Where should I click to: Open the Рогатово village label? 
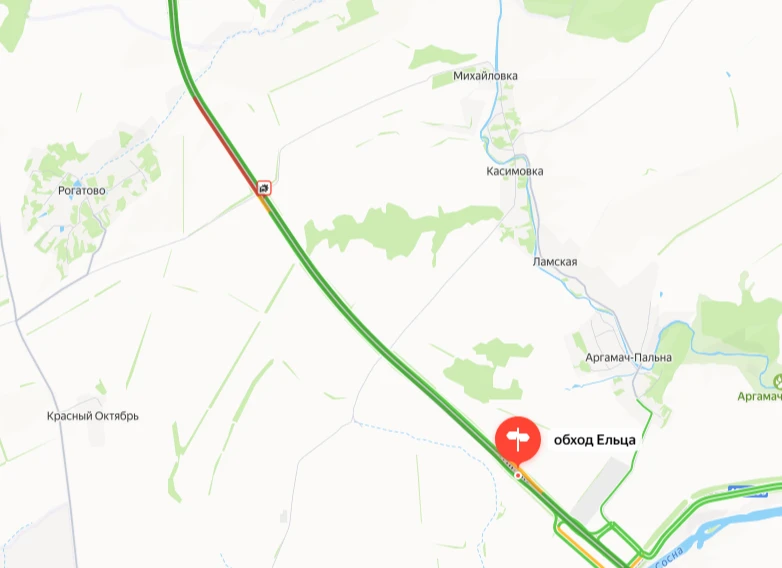click(x=81, y=190)
